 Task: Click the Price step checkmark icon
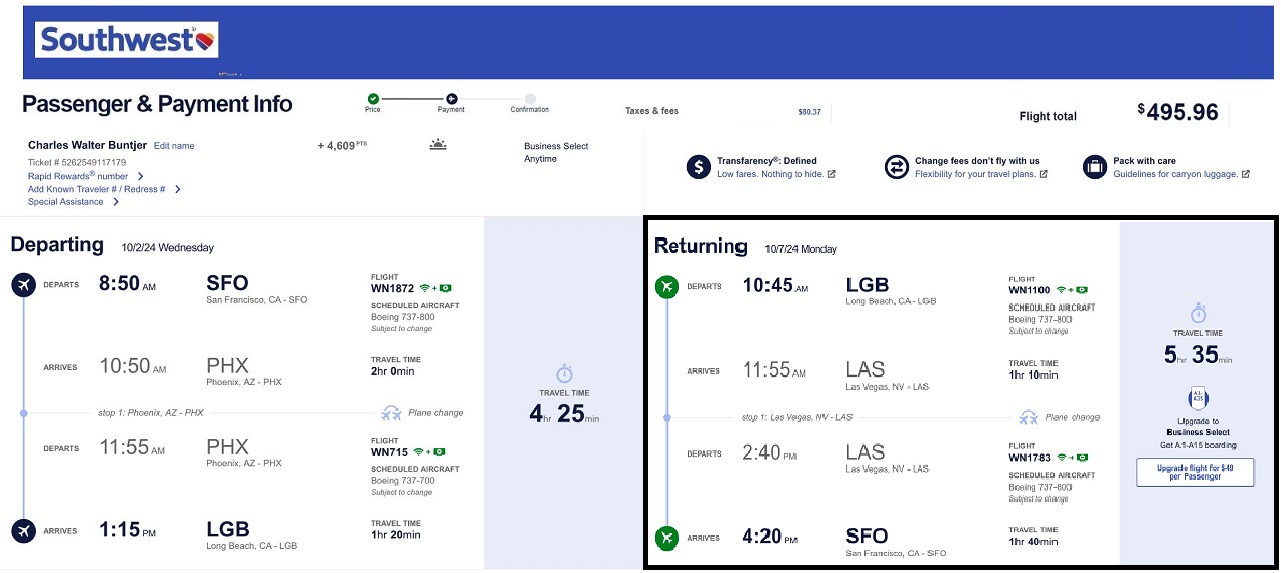click(x=373, y=98)
